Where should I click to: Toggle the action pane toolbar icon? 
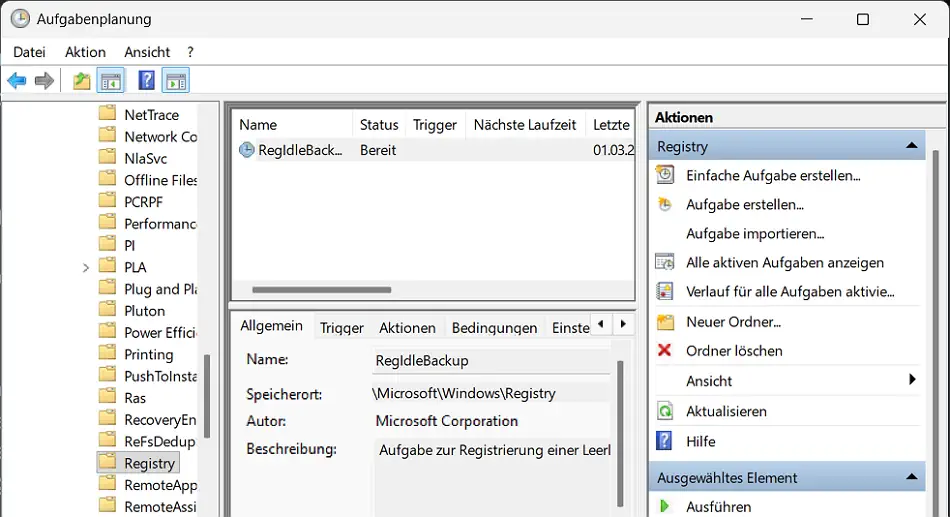(176, 81)
